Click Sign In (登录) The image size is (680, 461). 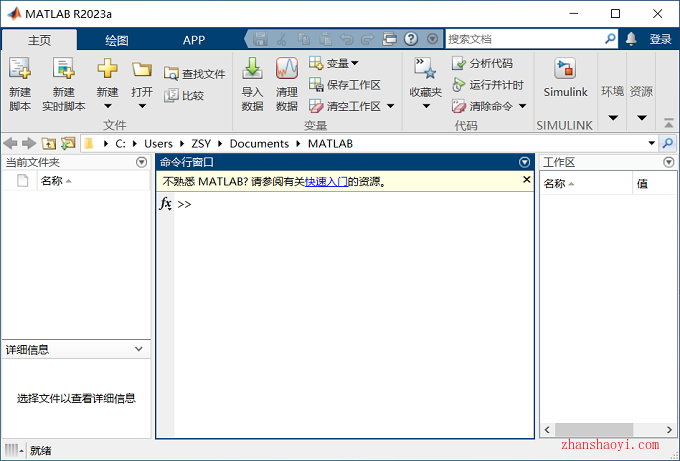click(660, 39)
